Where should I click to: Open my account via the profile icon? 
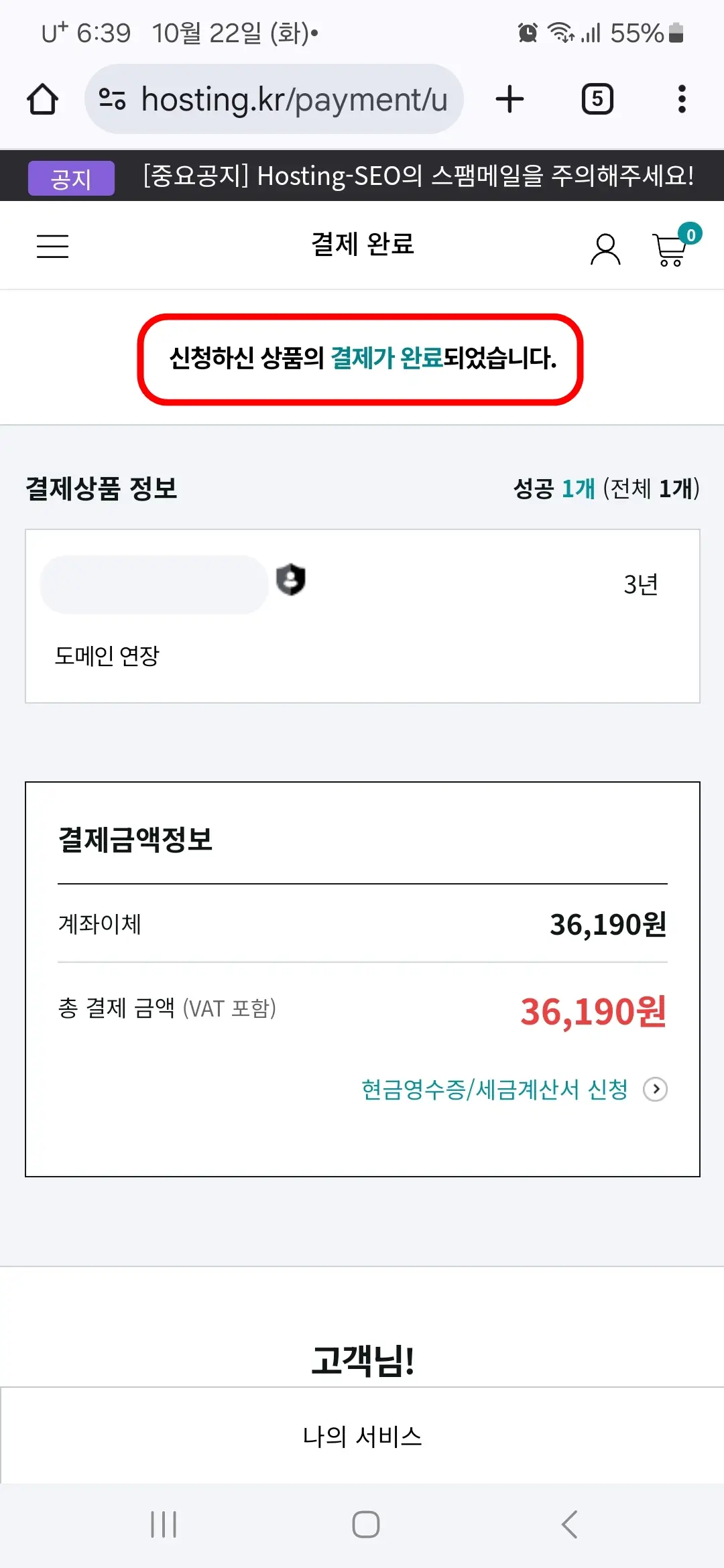coord(605,248)
